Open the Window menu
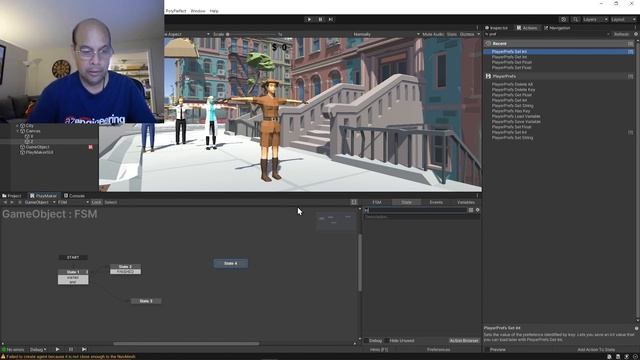 [x=198, y=11]
